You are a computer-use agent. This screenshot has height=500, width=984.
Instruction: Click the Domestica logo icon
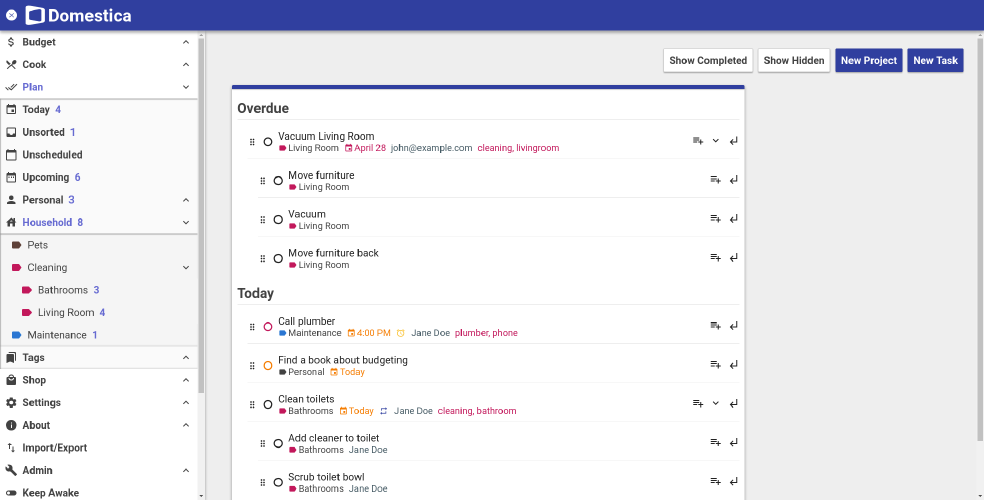pos(35,15)
